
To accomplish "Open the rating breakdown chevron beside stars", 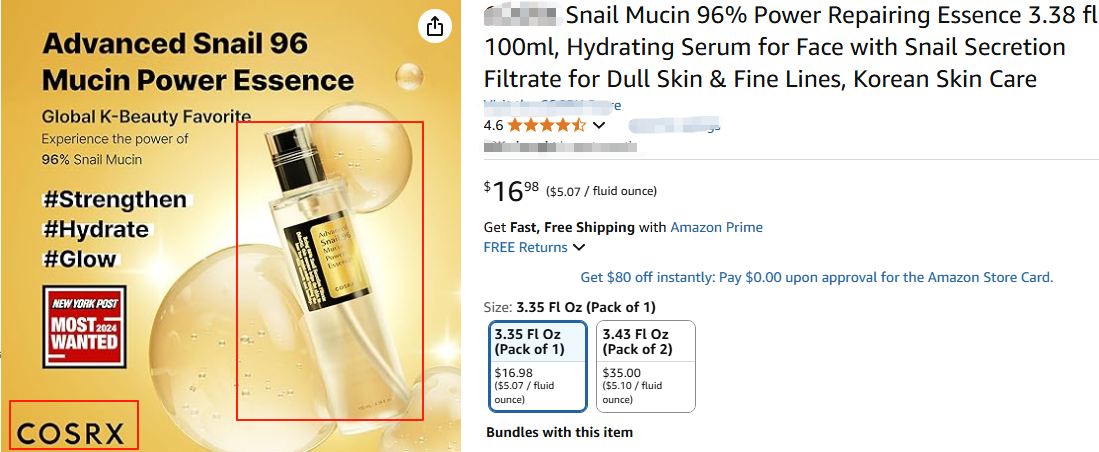I will (599, 126).
